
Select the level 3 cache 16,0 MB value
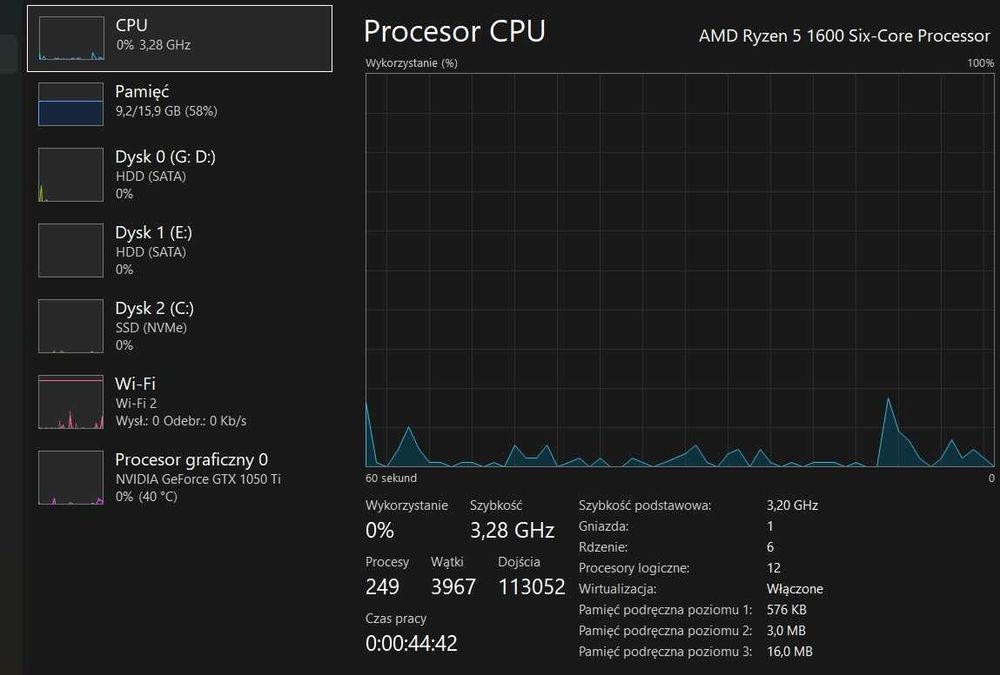pyautogui.click(x=789, y=652)
